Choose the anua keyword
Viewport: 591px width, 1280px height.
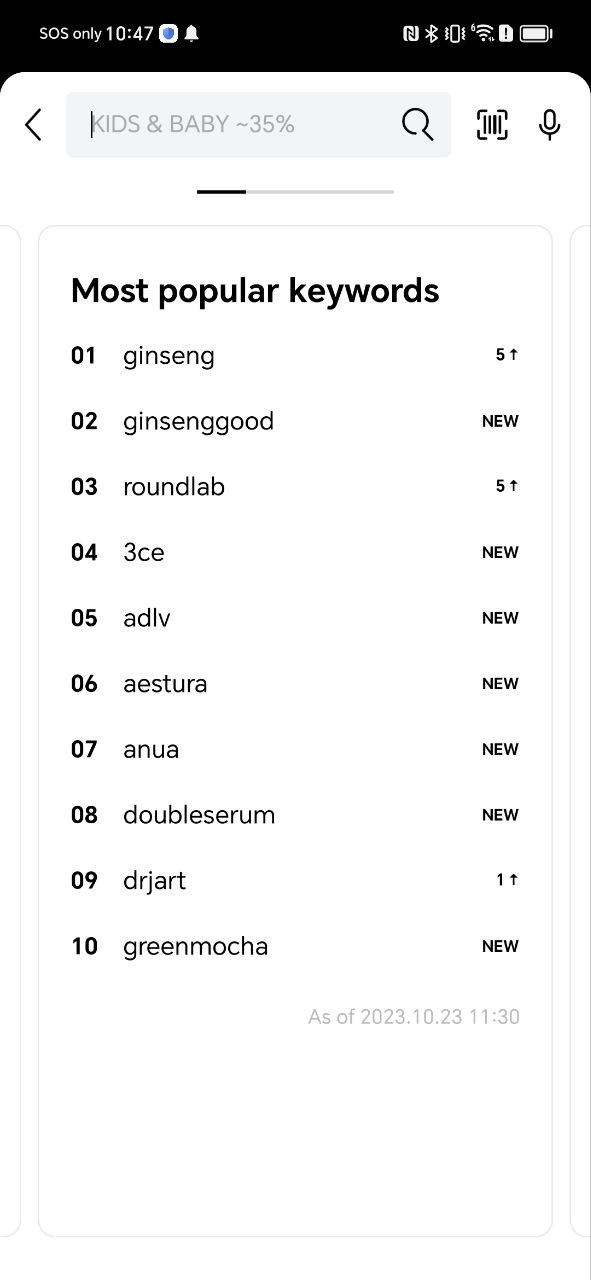coord(151,749)
